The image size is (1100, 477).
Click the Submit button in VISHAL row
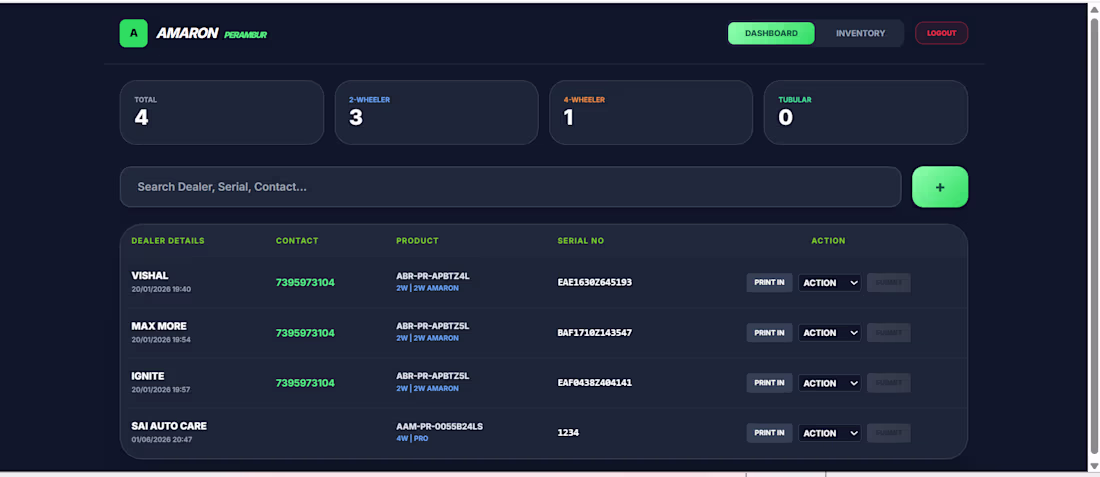click(889, 283)
